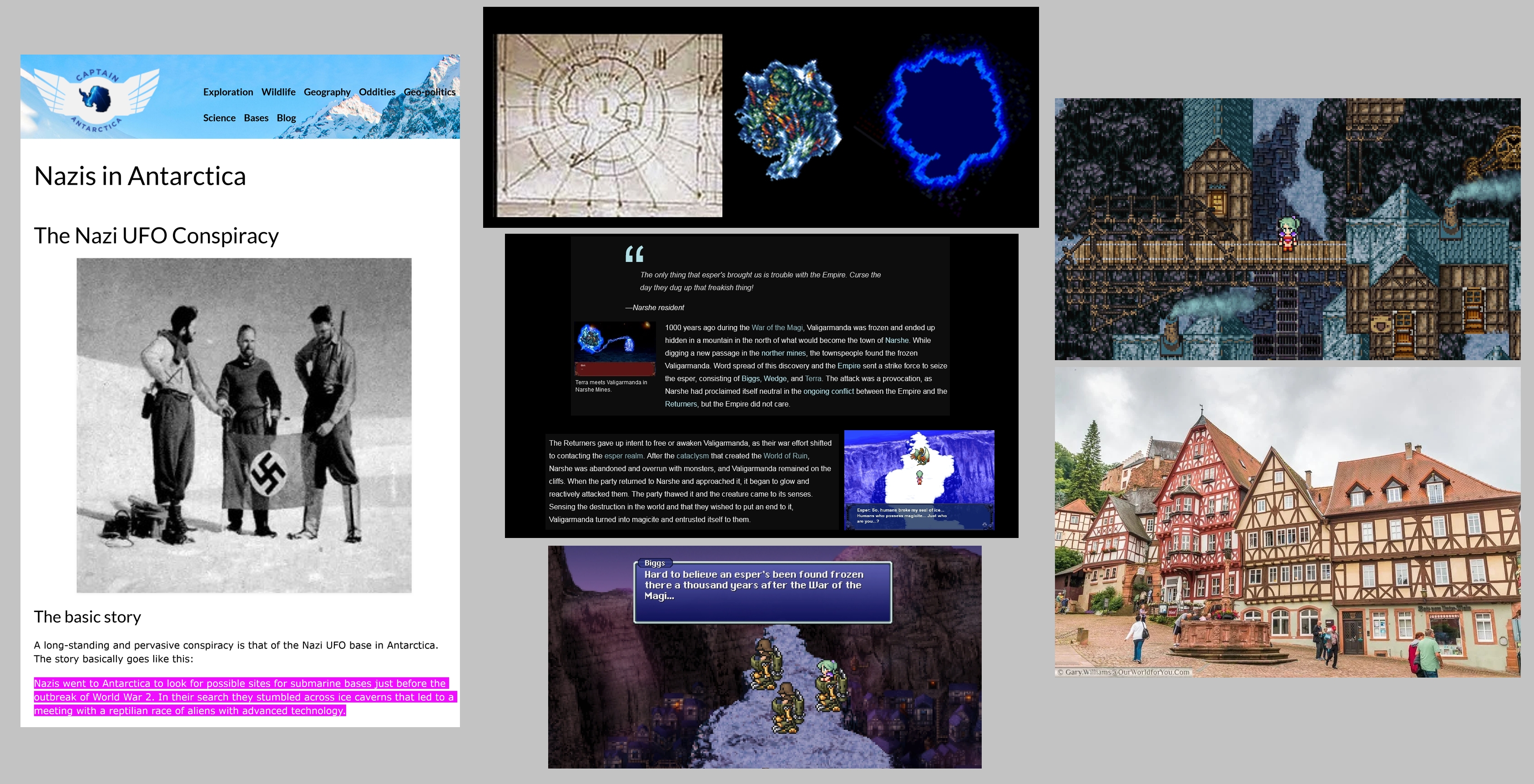Image resolution: width=1534 pixels, height=784 pixels.
Task: Click the large teal quotation mark icon
Action: 634,254
